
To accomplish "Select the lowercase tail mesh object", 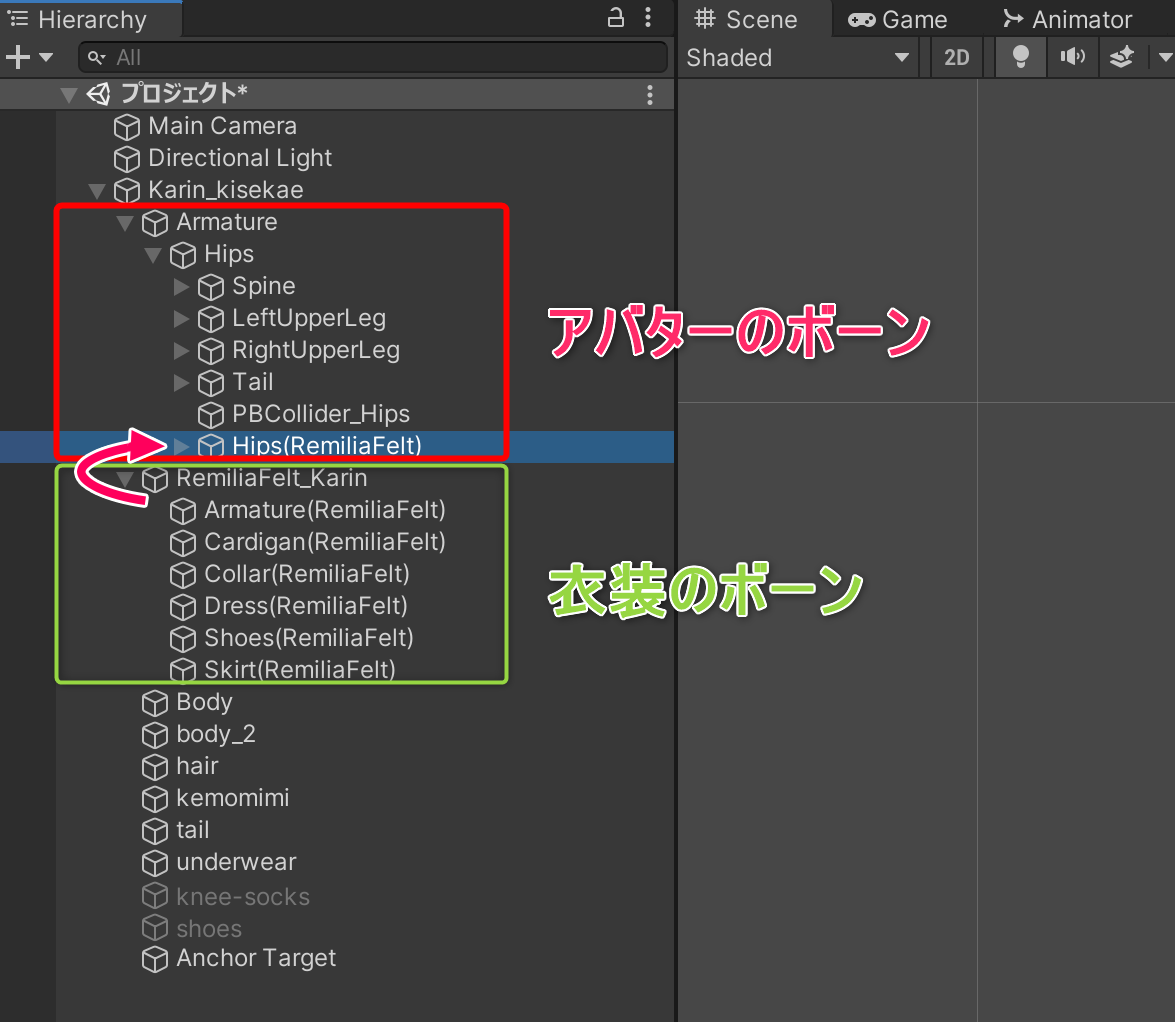I will tap(193, 831).
